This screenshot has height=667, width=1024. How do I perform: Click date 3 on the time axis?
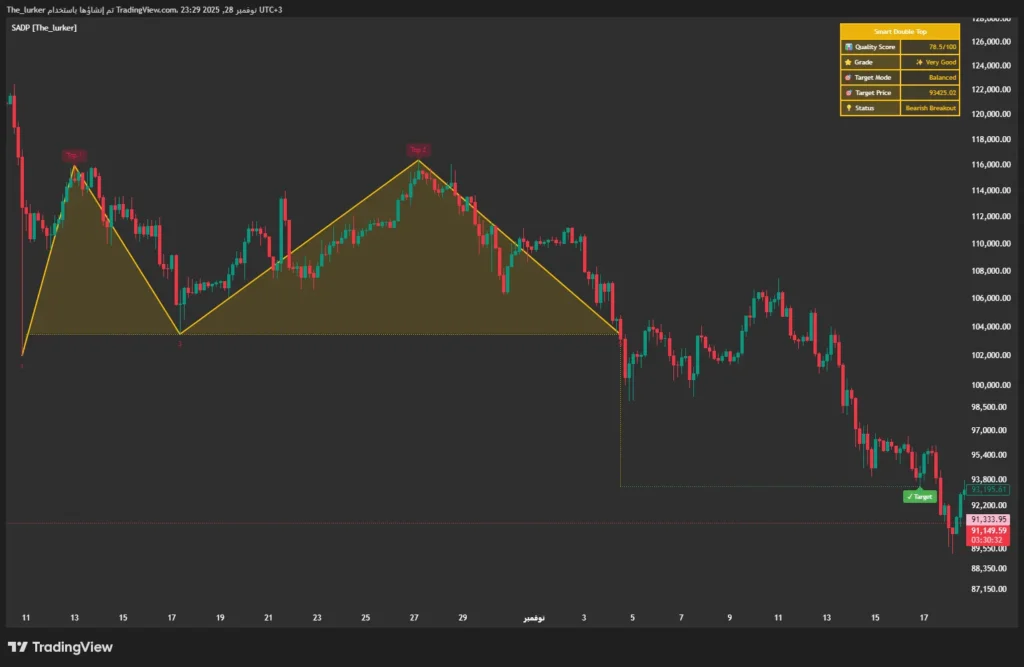[x=584, y=617]
